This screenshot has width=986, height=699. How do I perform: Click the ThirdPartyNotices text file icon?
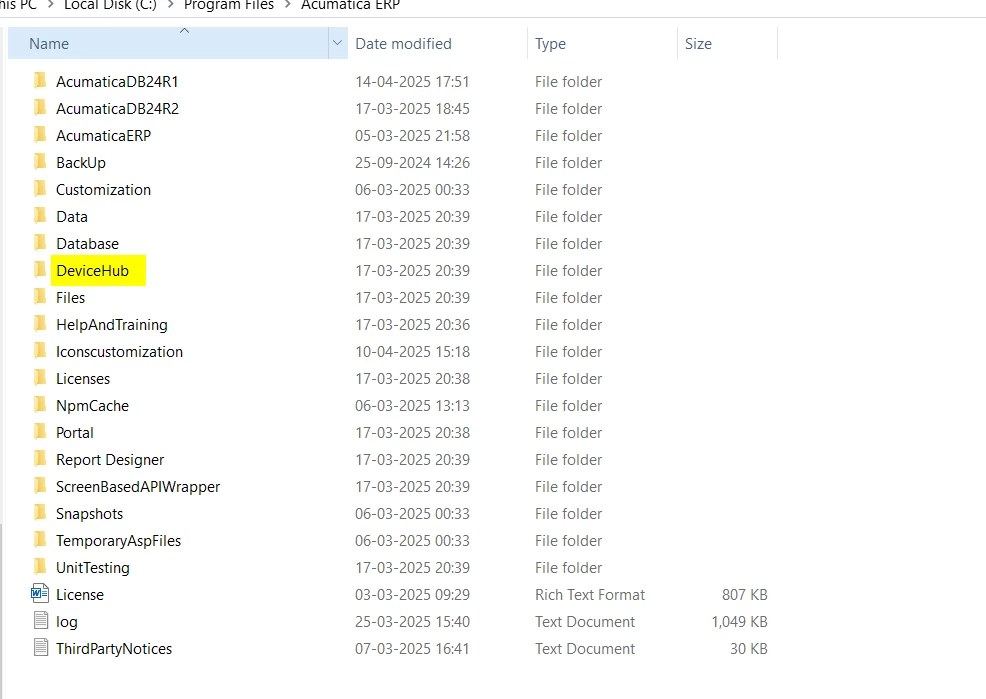[41, 647]
